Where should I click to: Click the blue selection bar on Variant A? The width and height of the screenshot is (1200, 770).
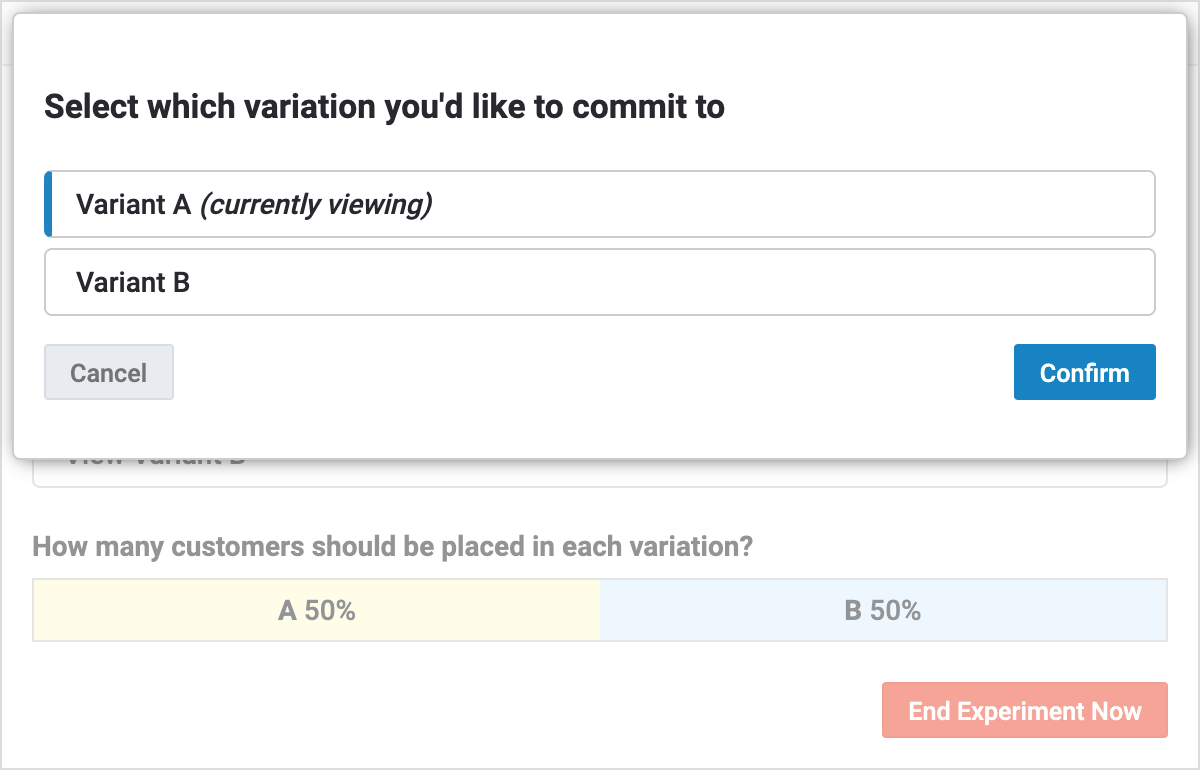[x=48, y=204]
